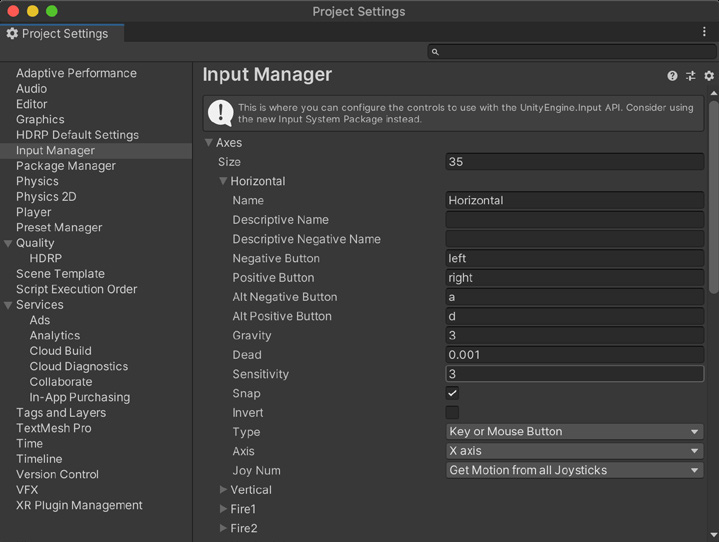Image resolution: width=719 pixels, height=542 pixels.
Task: Open Tags and Layers settings
Action: click(x=61, y=413)
